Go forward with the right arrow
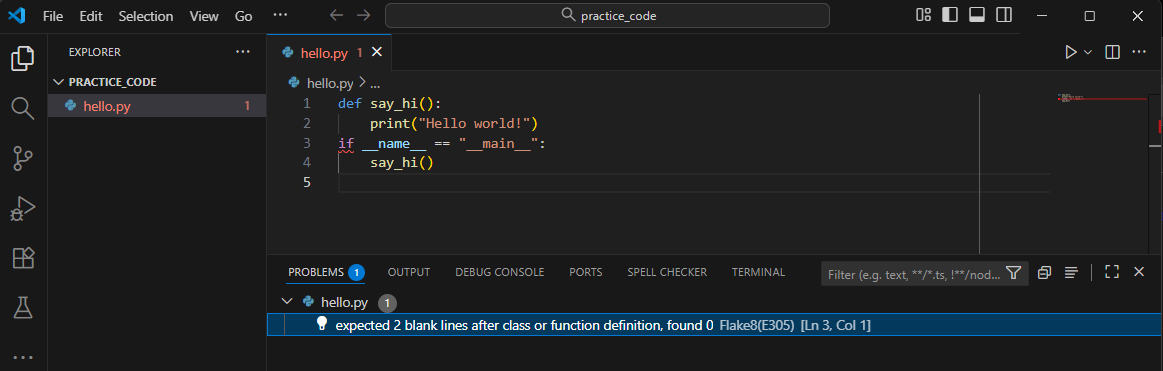The width and height of the screenshot is (1163, 371). (x=363, y=15)
